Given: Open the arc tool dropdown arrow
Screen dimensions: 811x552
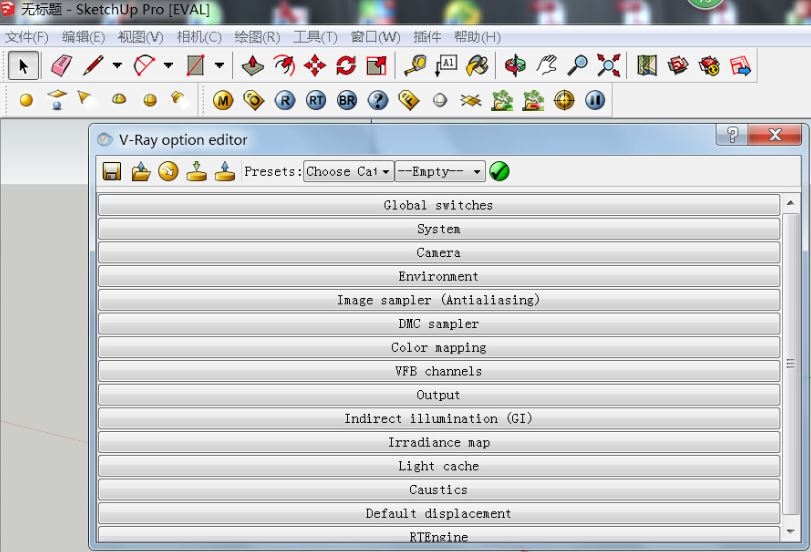Looking at the screenshot, I should coord(168,65).
